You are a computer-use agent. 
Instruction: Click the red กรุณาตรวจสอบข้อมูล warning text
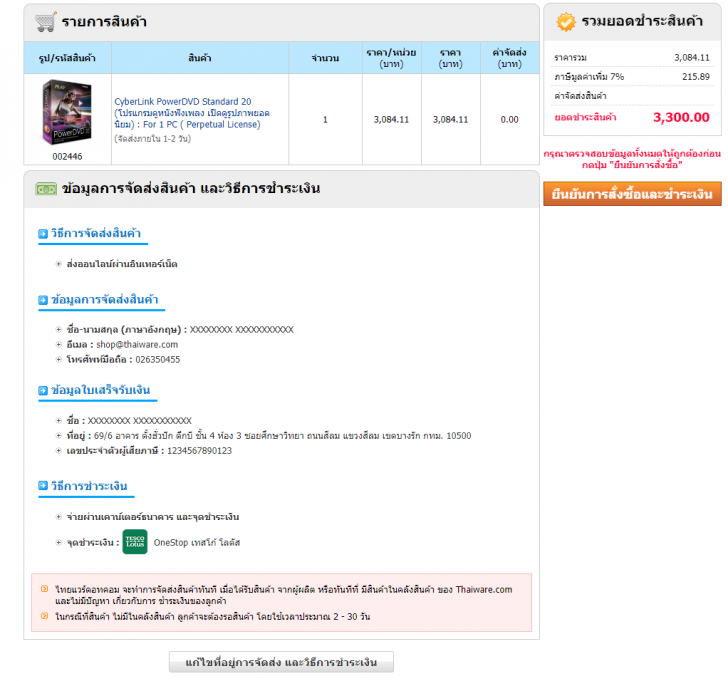pyautogui.click(x=632, y=159)
